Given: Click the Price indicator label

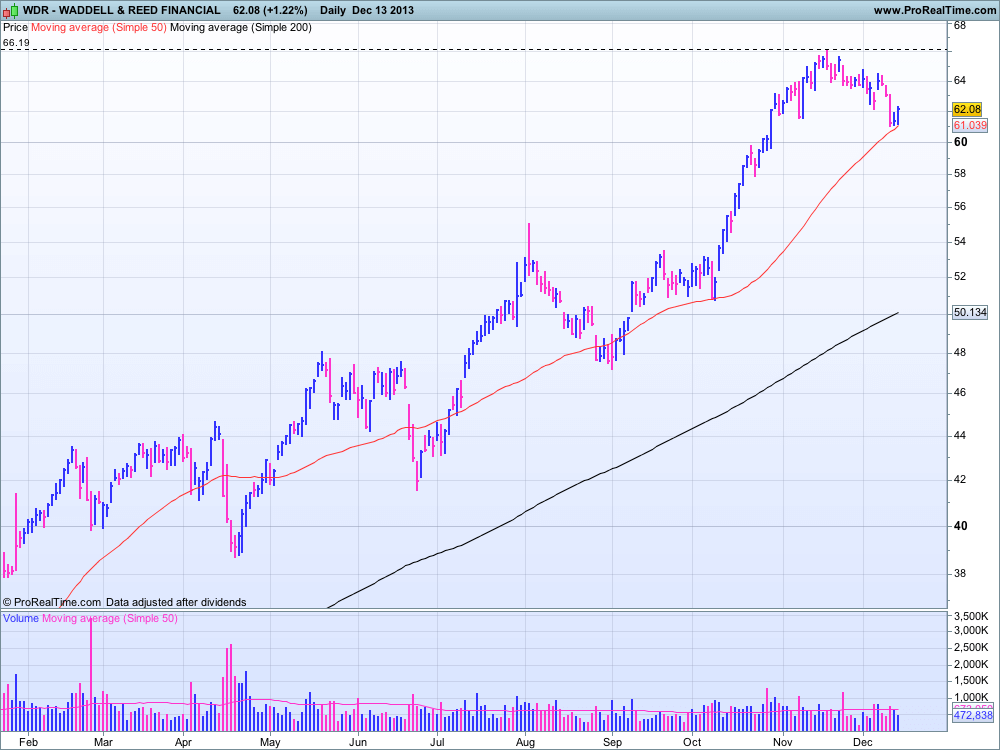Looking at the screenshot, I should [x=15, y=27].
